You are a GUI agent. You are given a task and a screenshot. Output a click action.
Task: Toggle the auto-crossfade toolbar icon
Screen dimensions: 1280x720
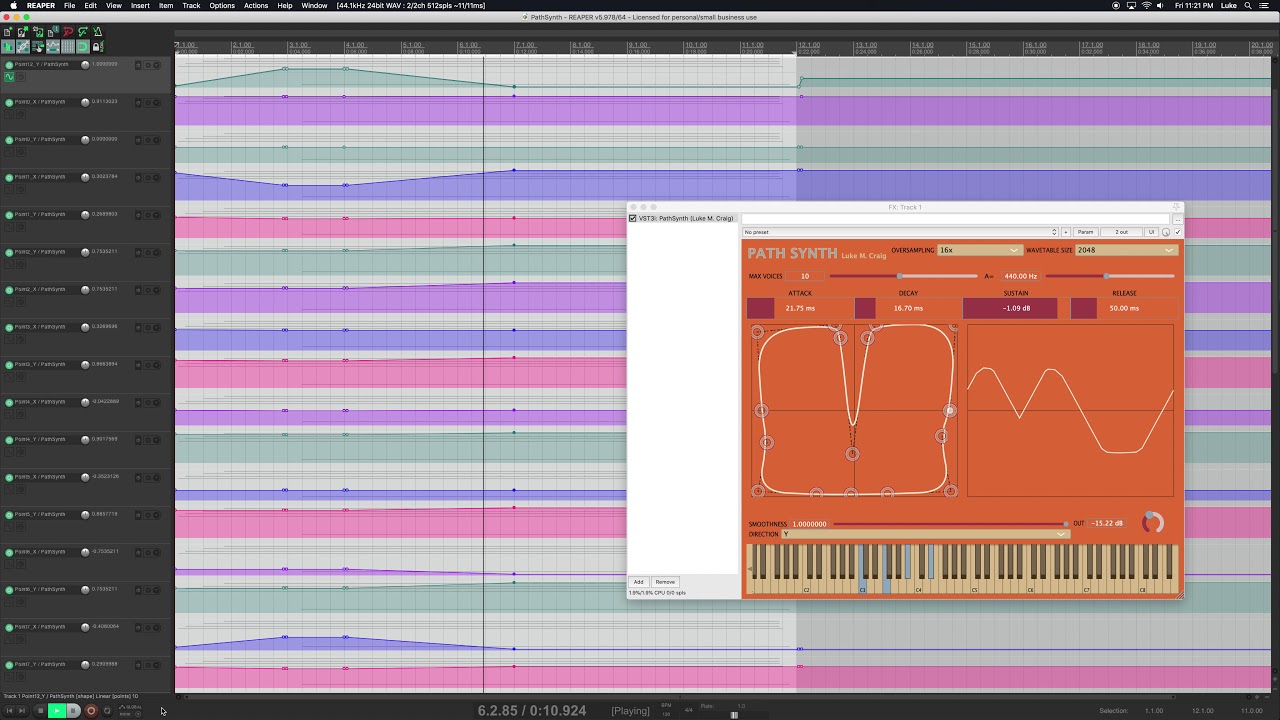click(x=8, y=46)
